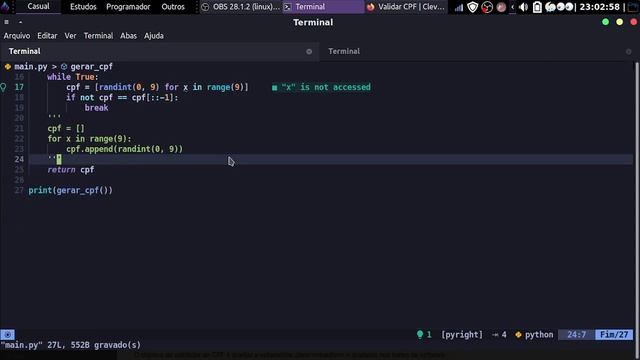Image resolution: width=640 pixels, height=360 pixels.
Task: Open the Abas menu
Action: pos(128,36)
